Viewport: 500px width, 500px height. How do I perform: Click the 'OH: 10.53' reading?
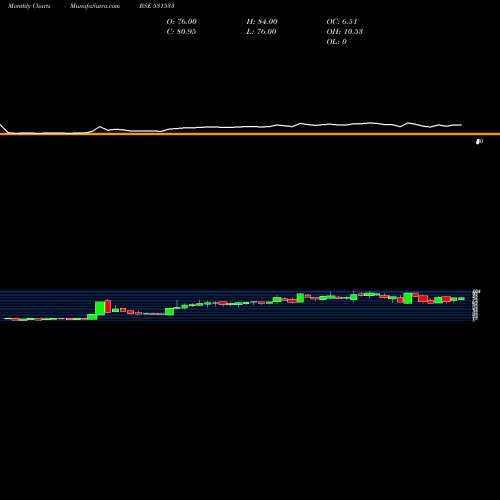click(345, 32)
